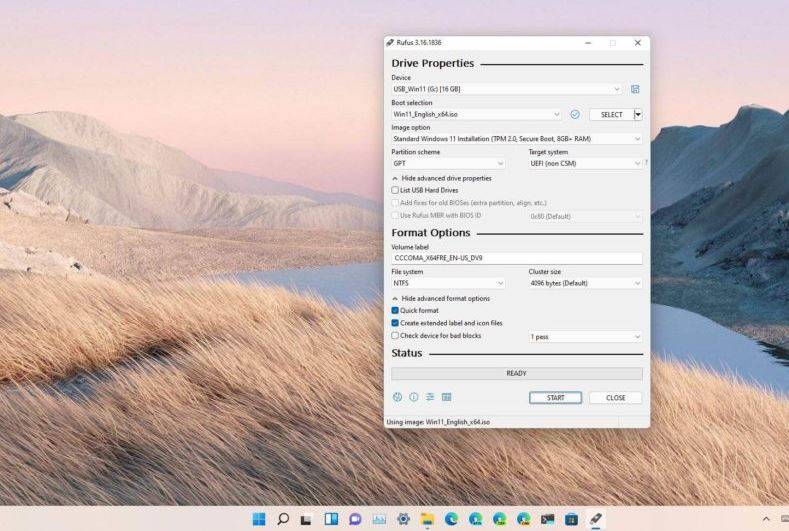Image resolution: width=789 pixels, height=531 pixels.
Task: Open taskbar Search
Action: [283, 519]
